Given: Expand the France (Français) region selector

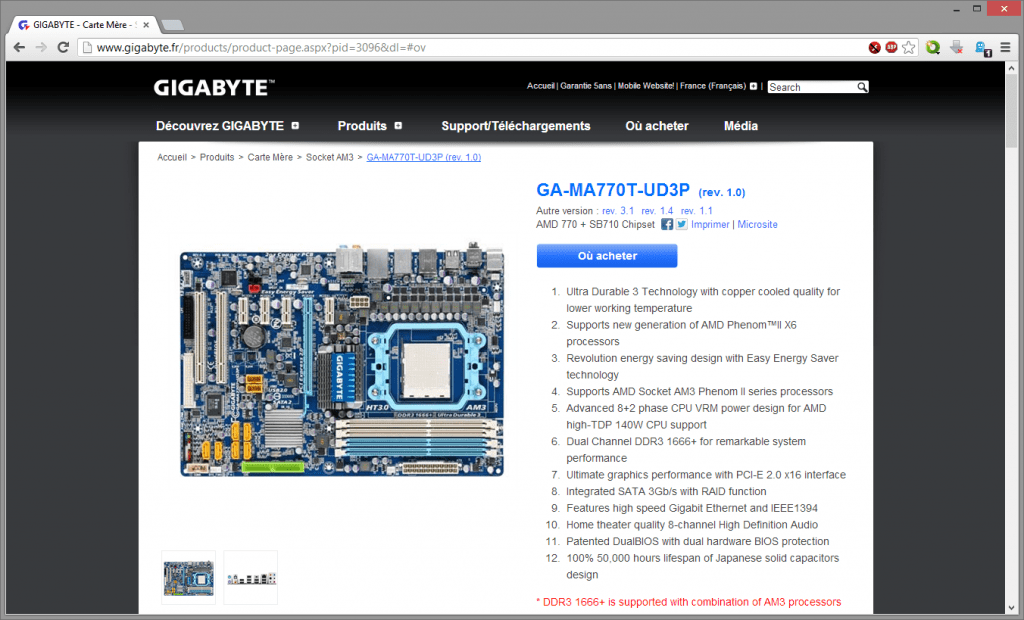Looking at the screenshot, I should pyautogui.click(x=754, y=86).
